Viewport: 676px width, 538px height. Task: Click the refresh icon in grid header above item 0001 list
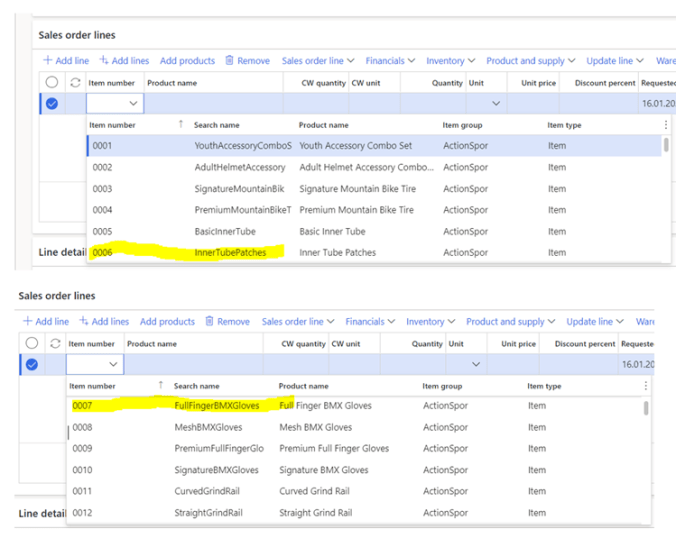[x=74, y=83]
